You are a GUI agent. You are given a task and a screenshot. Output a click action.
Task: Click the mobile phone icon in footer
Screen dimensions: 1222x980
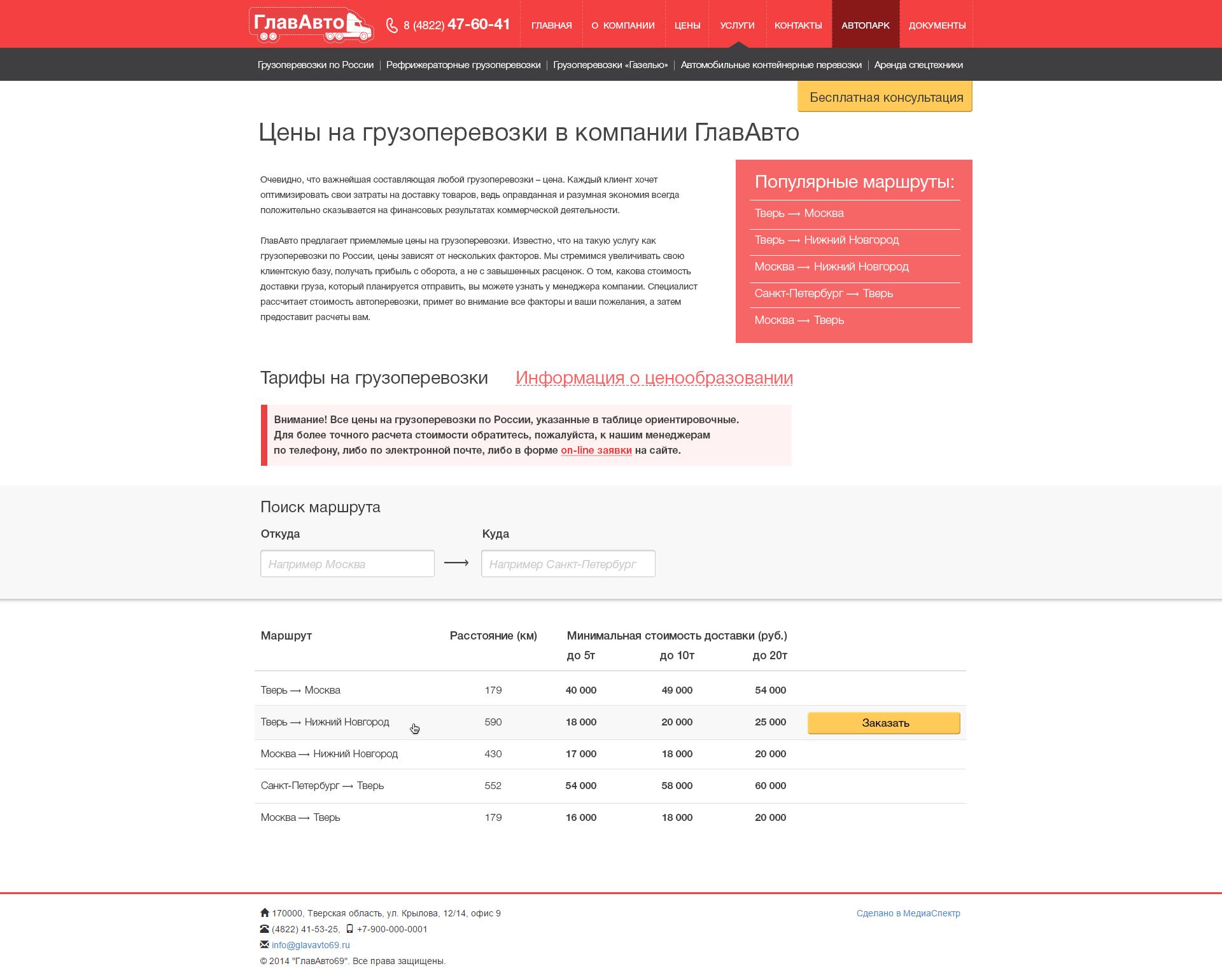point(349,928)
